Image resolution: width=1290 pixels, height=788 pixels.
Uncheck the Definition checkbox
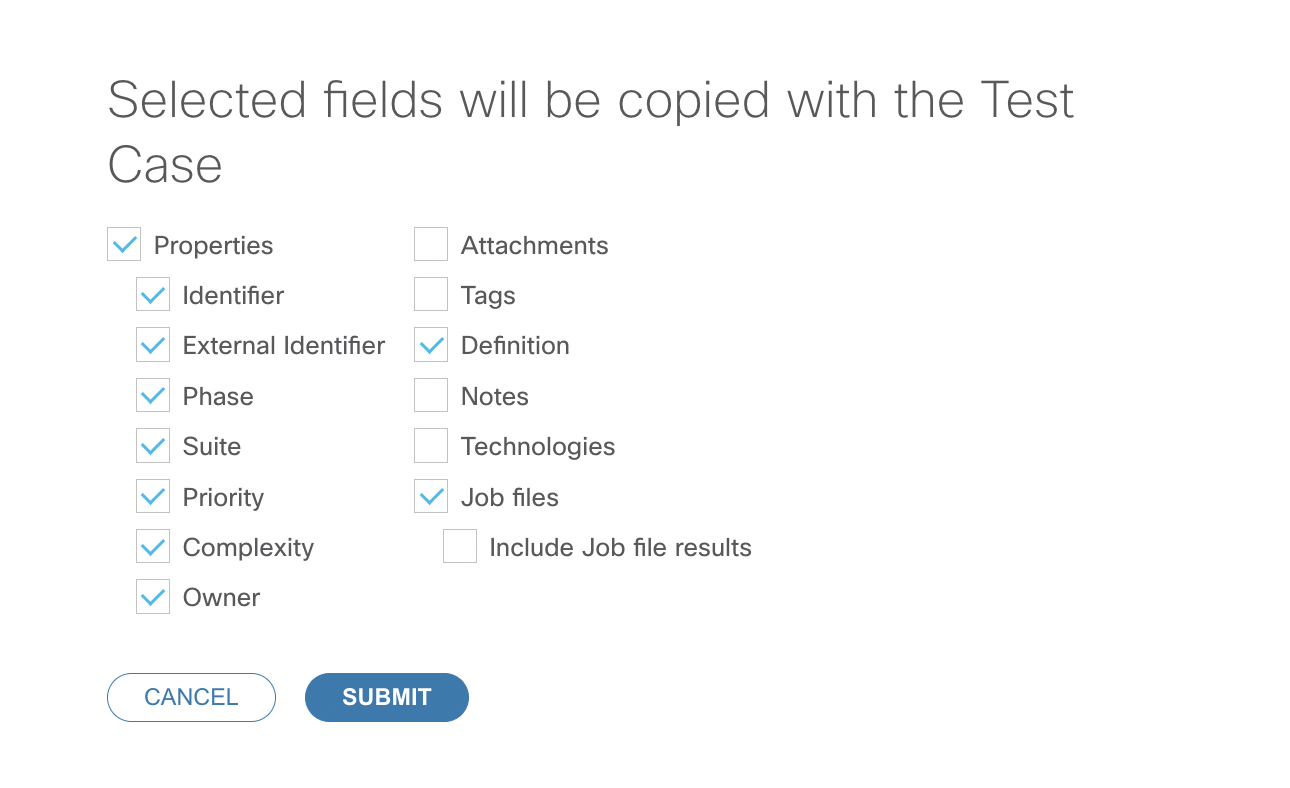[x=431, y=345]
